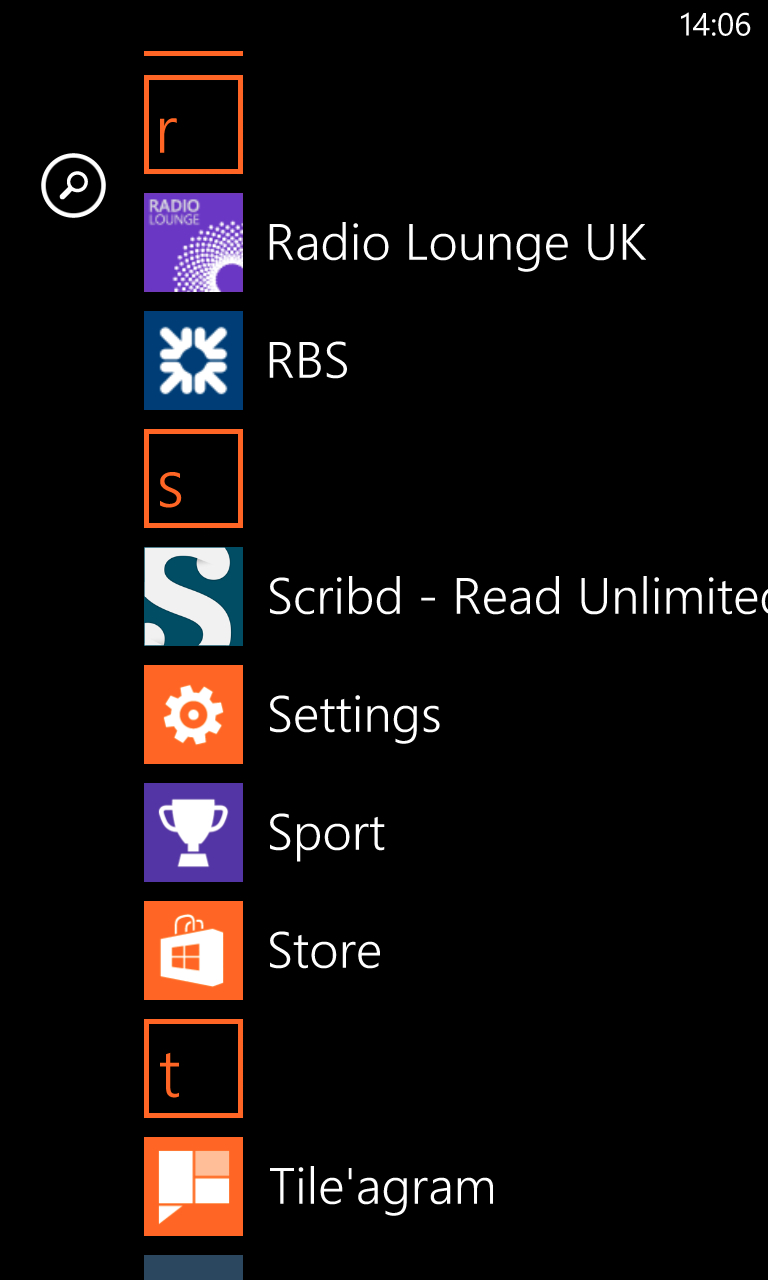This screenshot has height=1280, width=768.
Task: Jump using the 's' letter header
Action: point(193,478)
